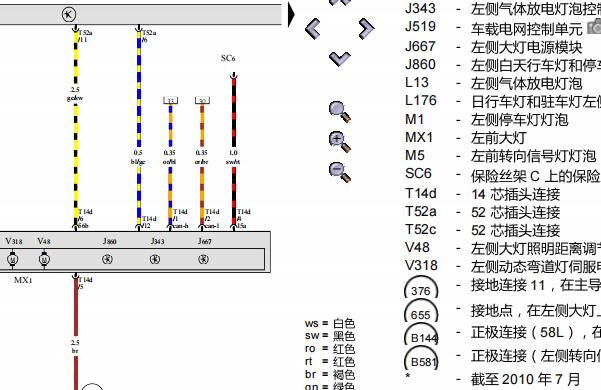Select the bl/ge 0.5 wire label

coord(138,157)
